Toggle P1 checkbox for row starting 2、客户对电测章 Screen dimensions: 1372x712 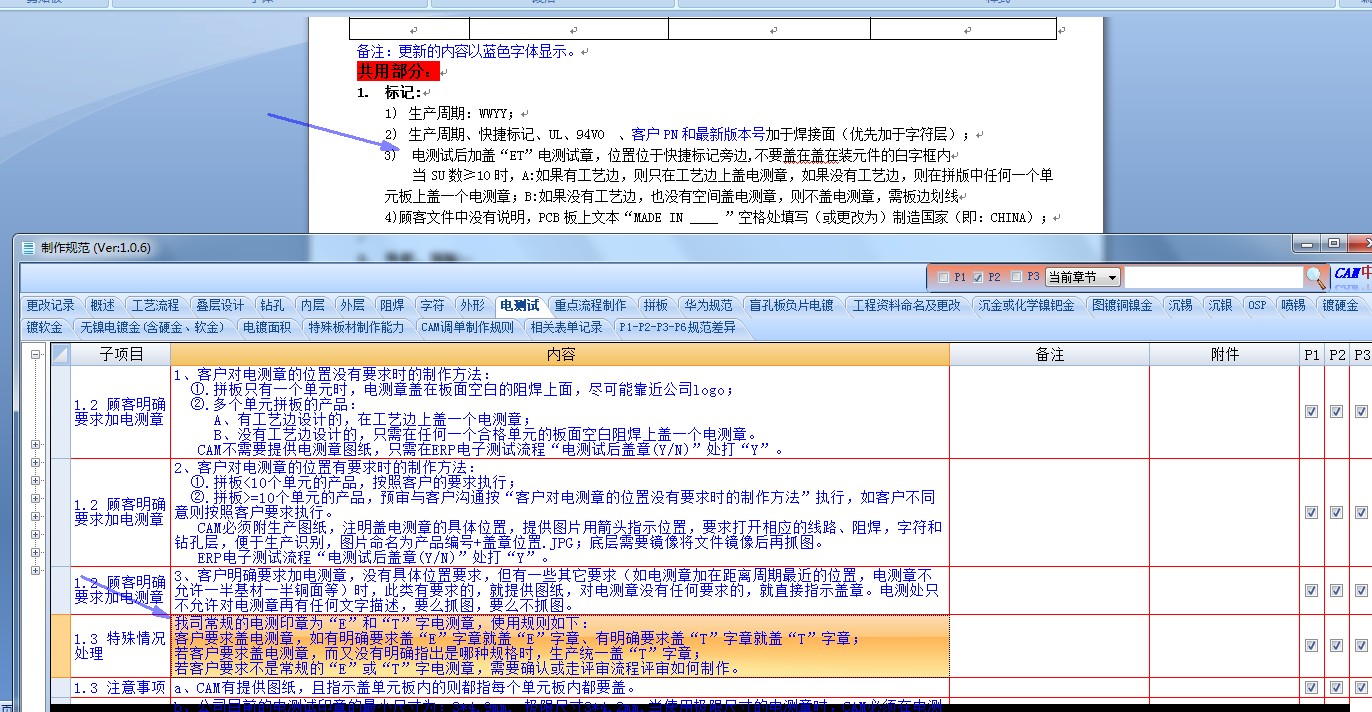[1311, 511]
